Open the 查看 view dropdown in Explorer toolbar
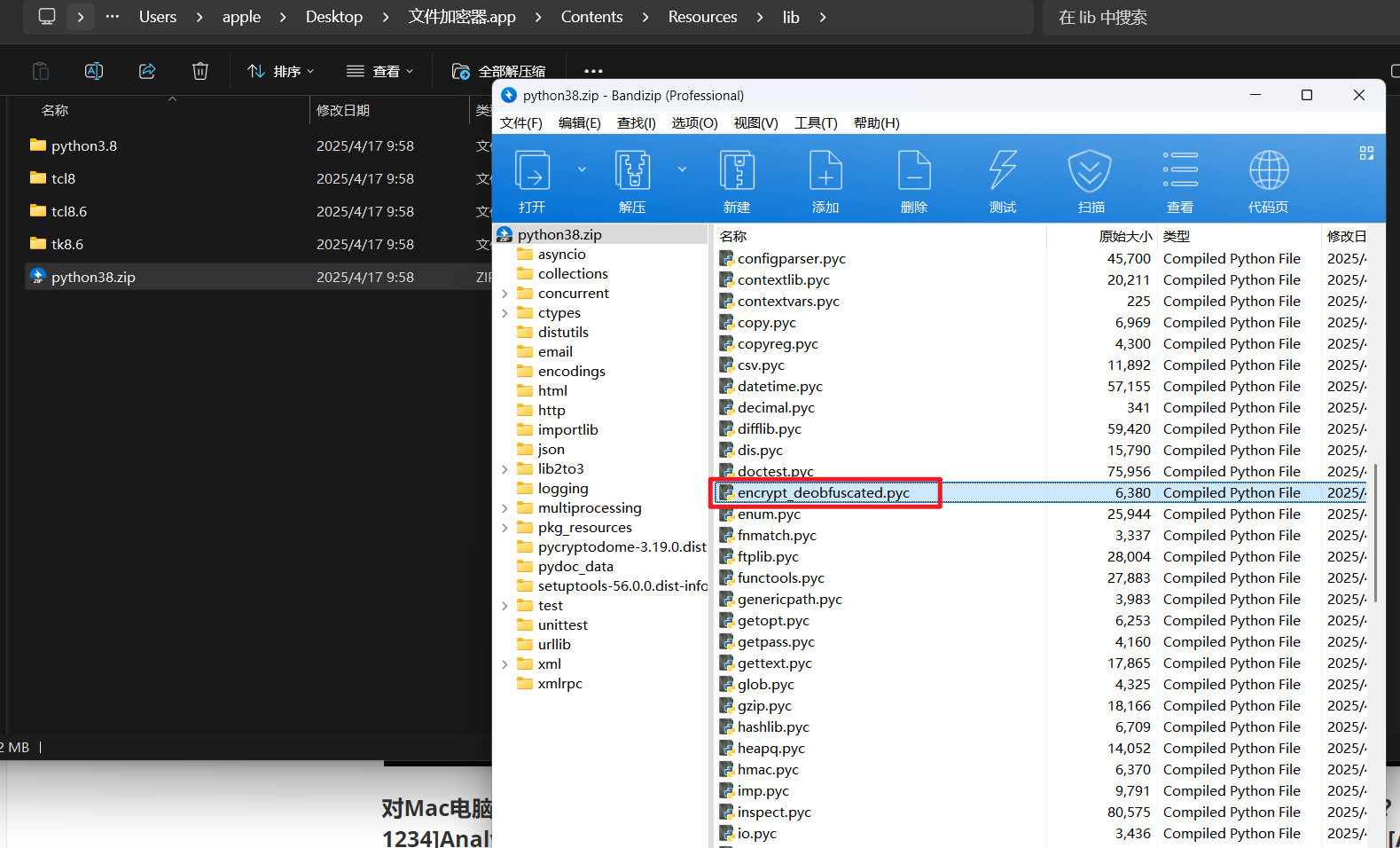Viewport: 1400px width, 848px height. 379,71
